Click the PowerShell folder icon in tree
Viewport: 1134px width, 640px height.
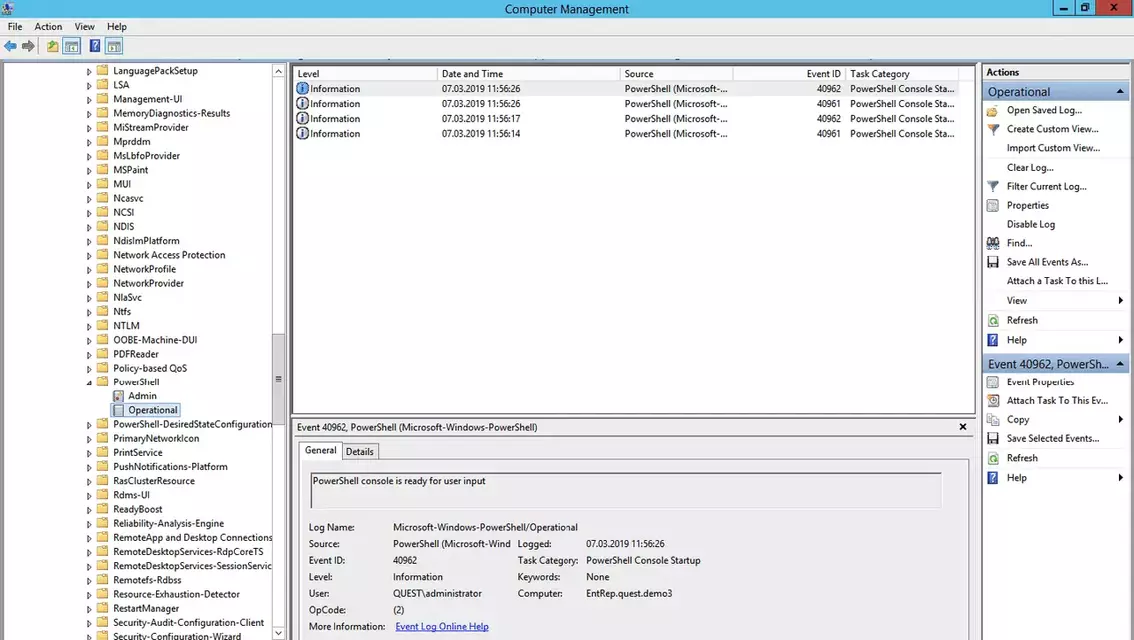coord(103,382)
